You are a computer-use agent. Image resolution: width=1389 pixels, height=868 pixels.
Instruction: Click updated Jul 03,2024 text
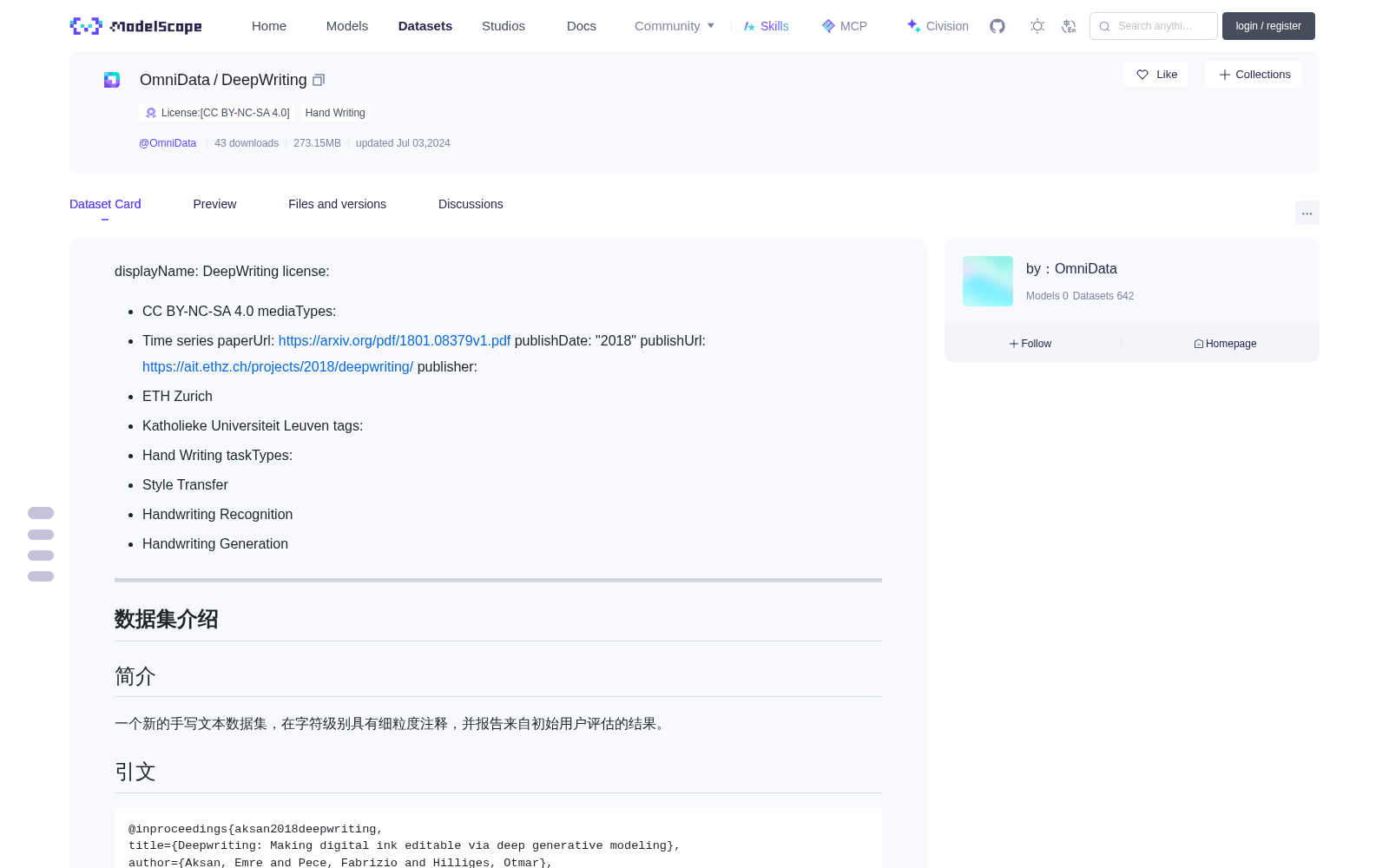pos(403,143)
